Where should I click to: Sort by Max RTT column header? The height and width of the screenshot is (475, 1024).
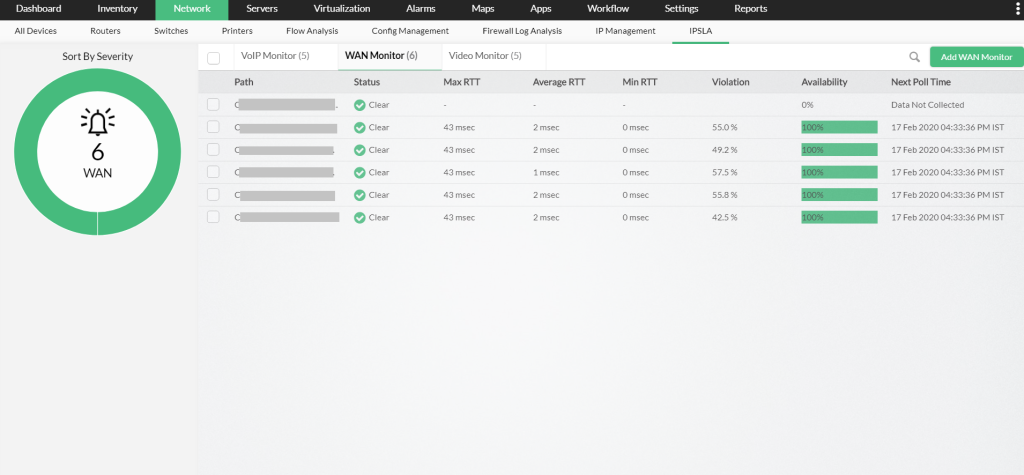(x=460, y=82)
